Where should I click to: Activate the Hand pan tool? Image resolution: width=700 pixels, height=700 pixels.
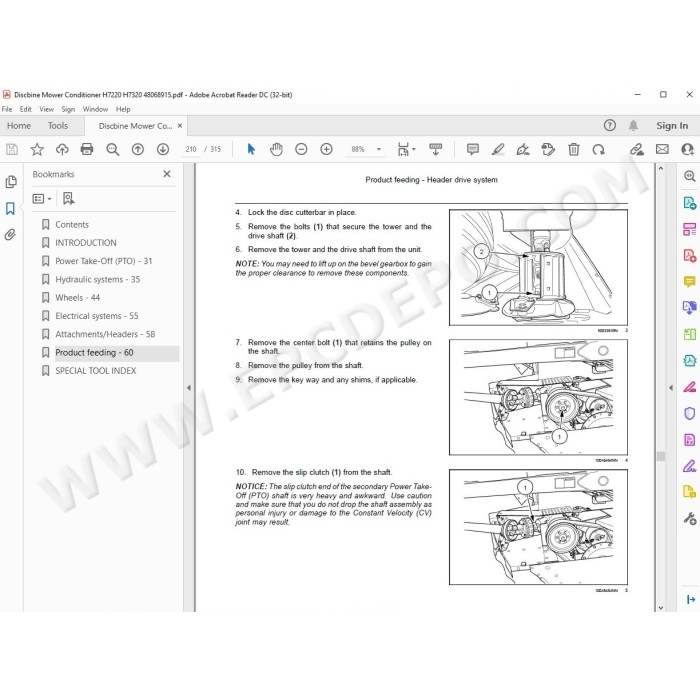[x=276, y=149]
